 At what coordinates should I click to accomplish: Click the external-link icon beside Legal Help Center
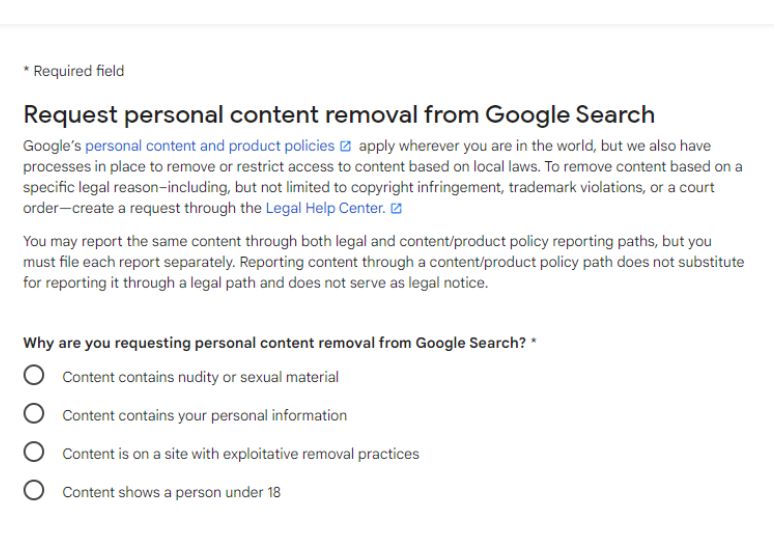click(396, 209)
